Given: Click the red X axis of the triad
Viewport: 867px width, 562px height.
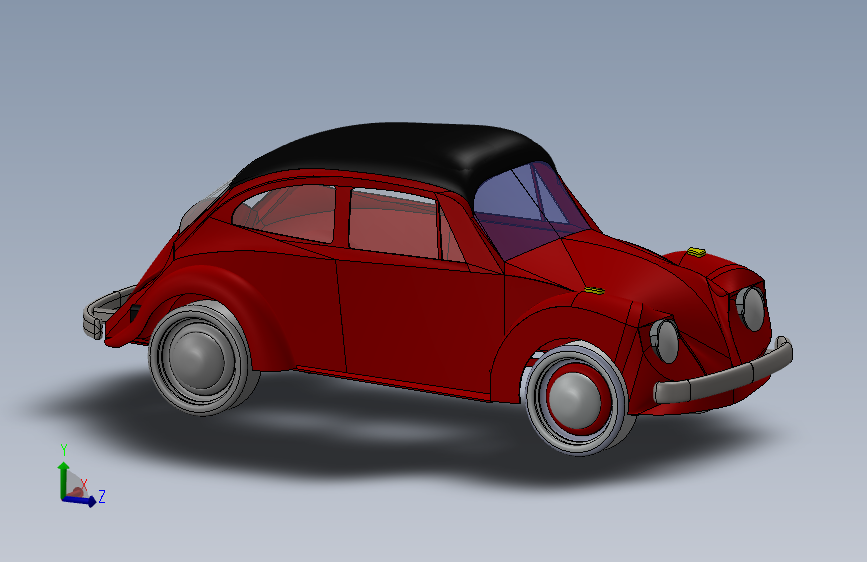Looking at the screenshot, I should pos(77,491).
